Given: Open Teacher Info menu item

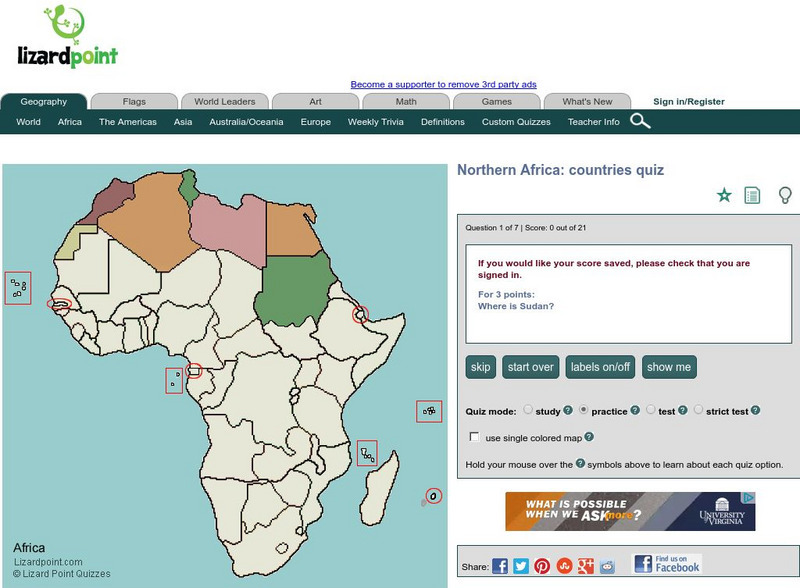Looking at the screenshot, I should click(593, 122).
